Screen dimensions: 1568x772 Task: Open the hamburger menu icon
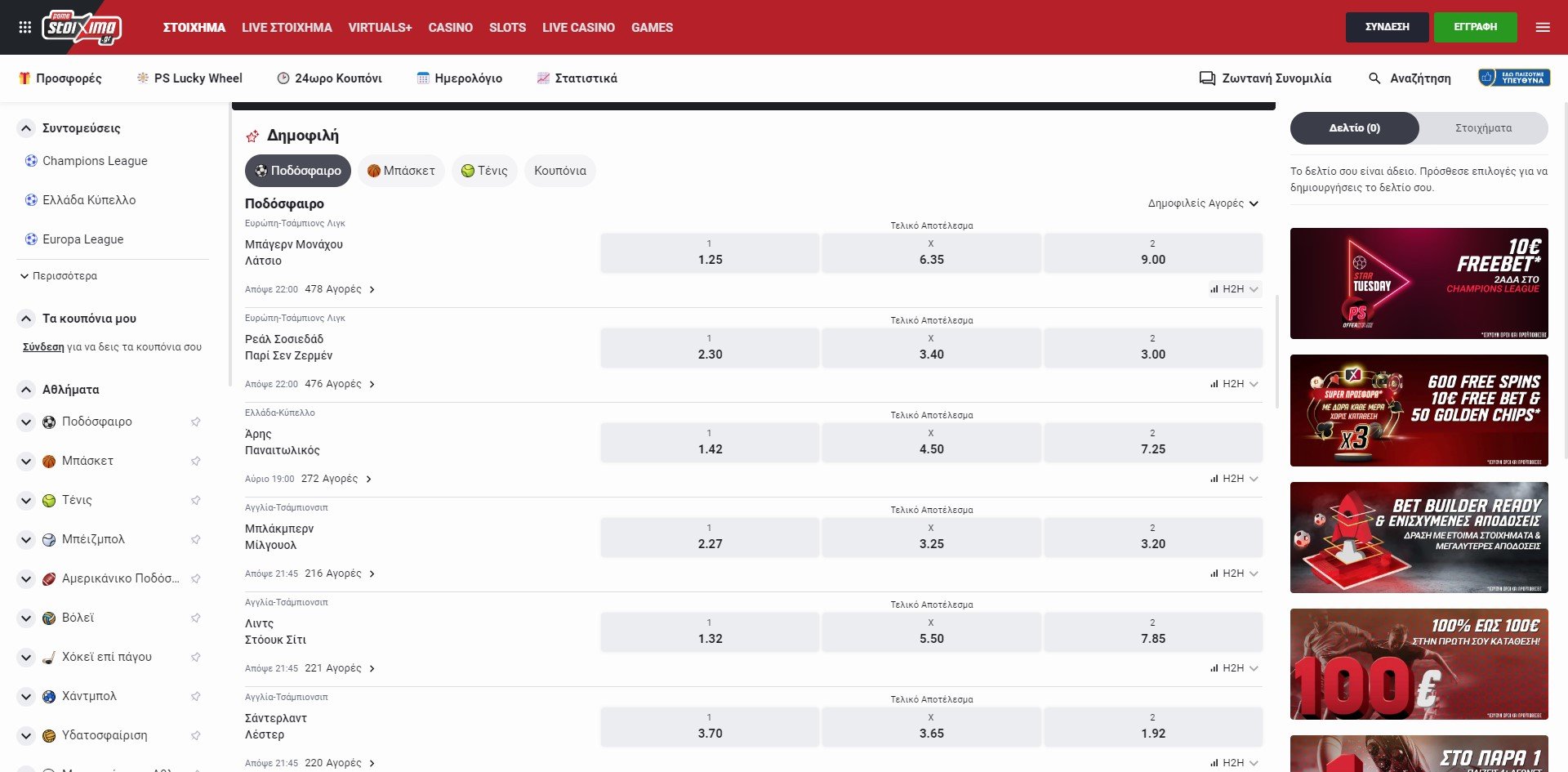[x=1542, y=27]
